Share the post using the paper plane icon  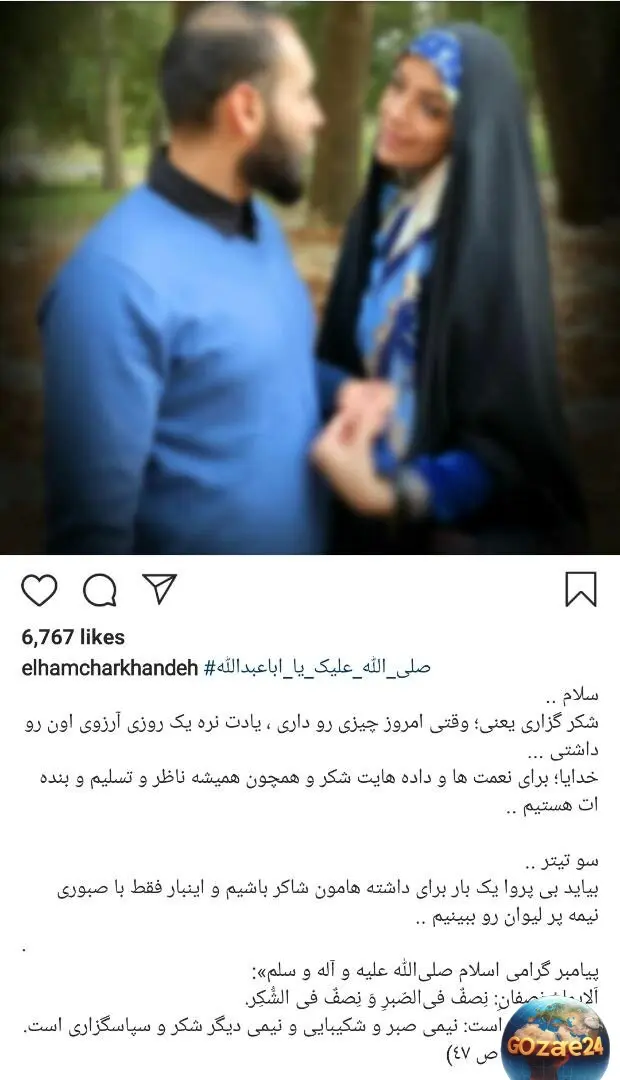[x=159, y=589]
